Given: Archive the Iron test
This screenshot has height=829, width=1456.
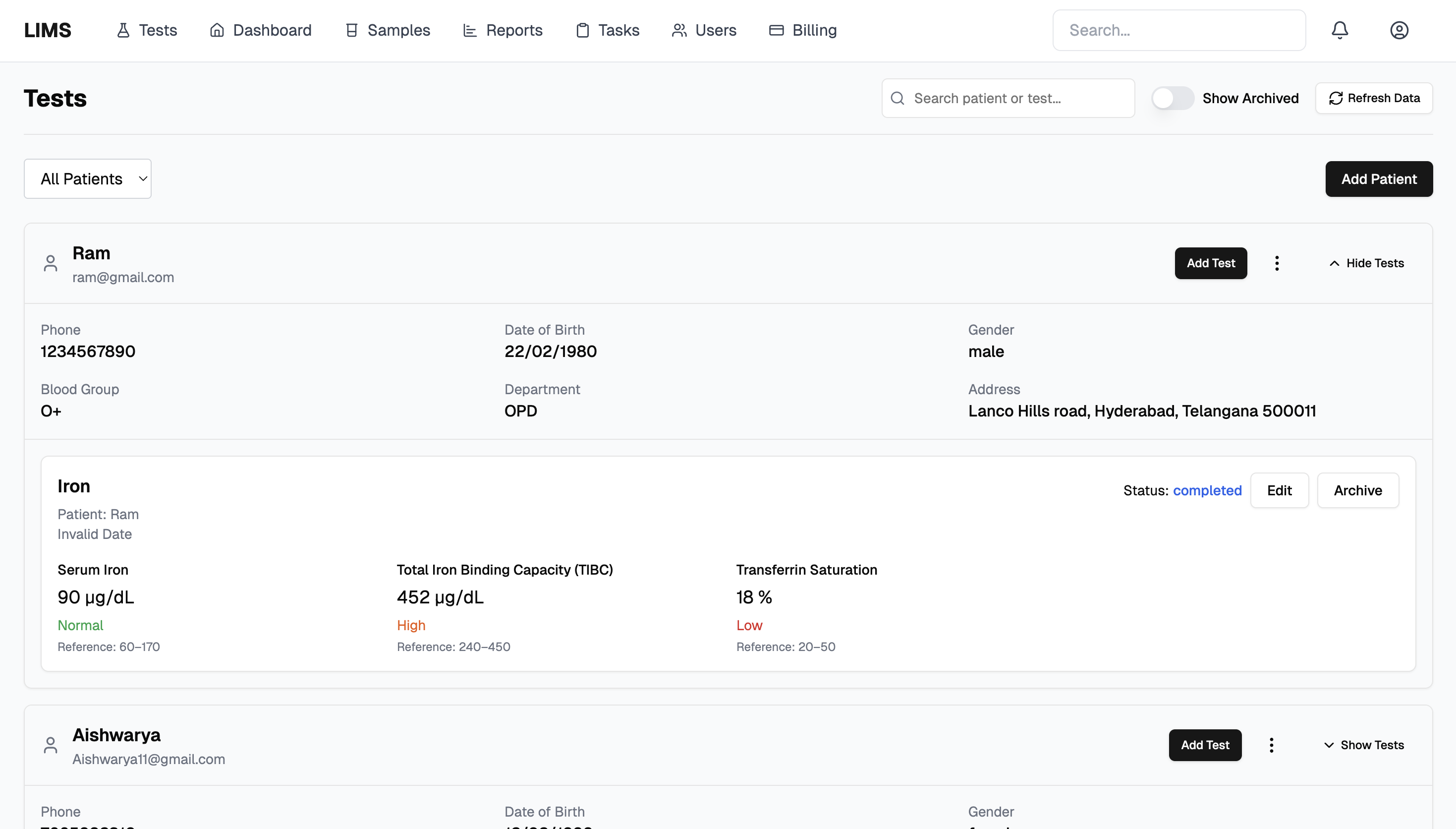Looking at the screenshot, I should point(1357,490).
